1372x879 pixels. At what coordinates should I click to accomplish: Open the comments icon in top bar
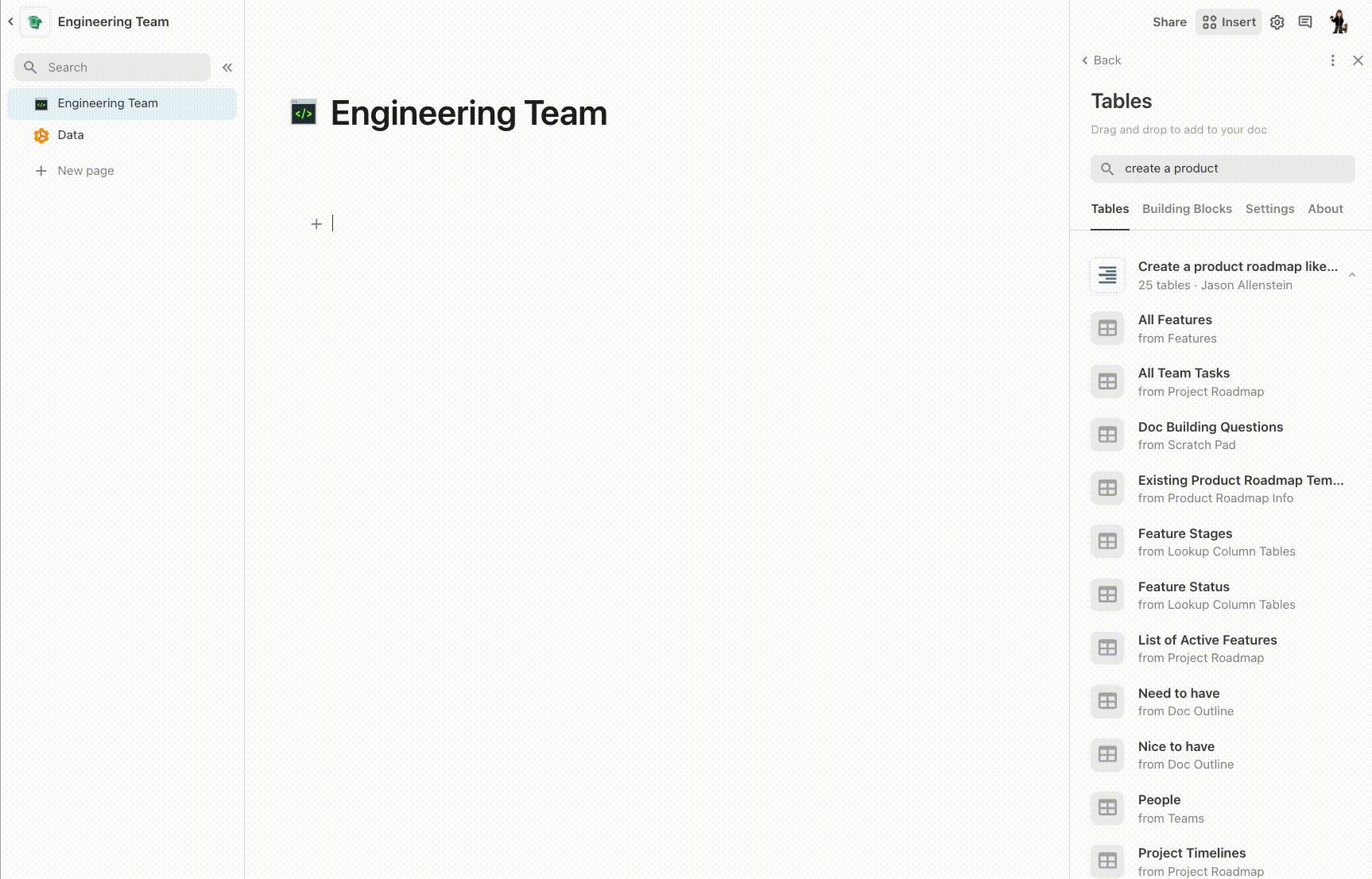1305,22
